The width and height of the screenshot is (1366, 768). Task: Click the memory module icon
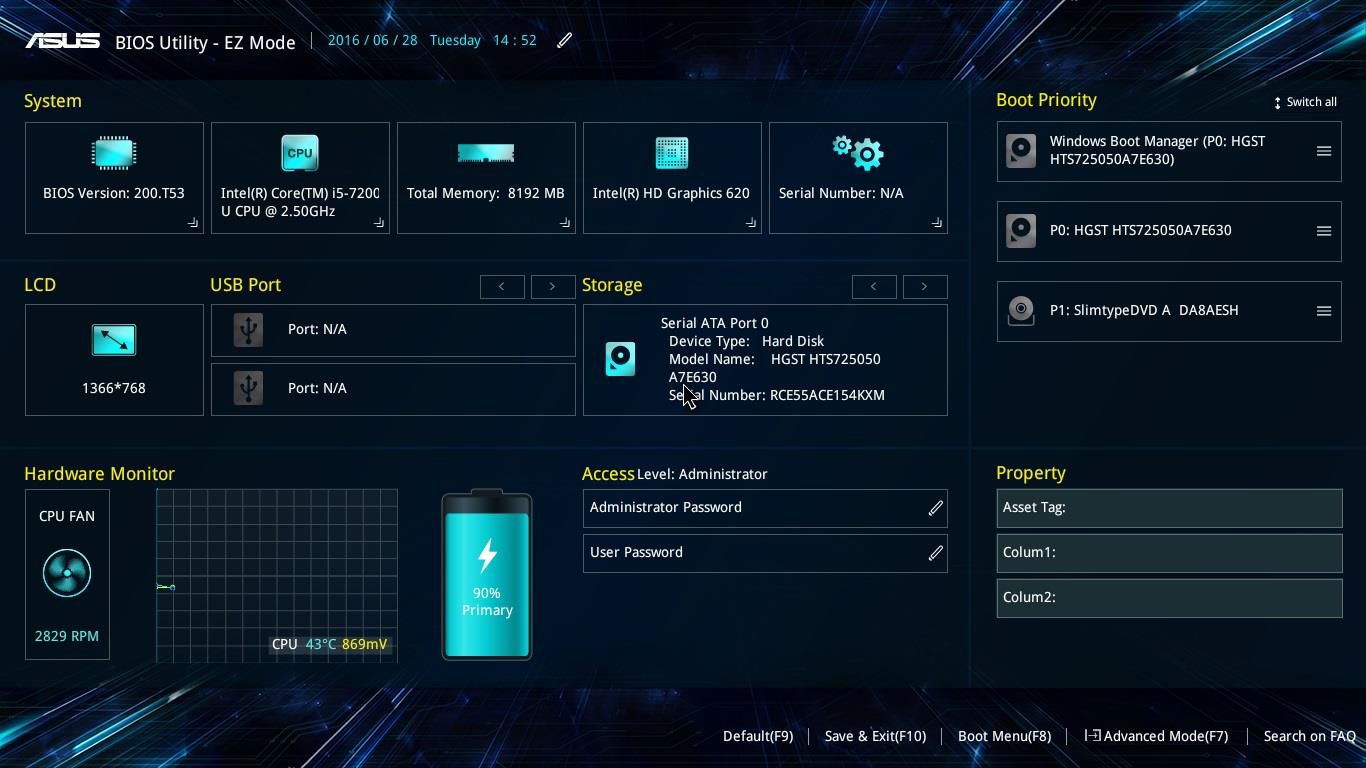pos(486,152)
